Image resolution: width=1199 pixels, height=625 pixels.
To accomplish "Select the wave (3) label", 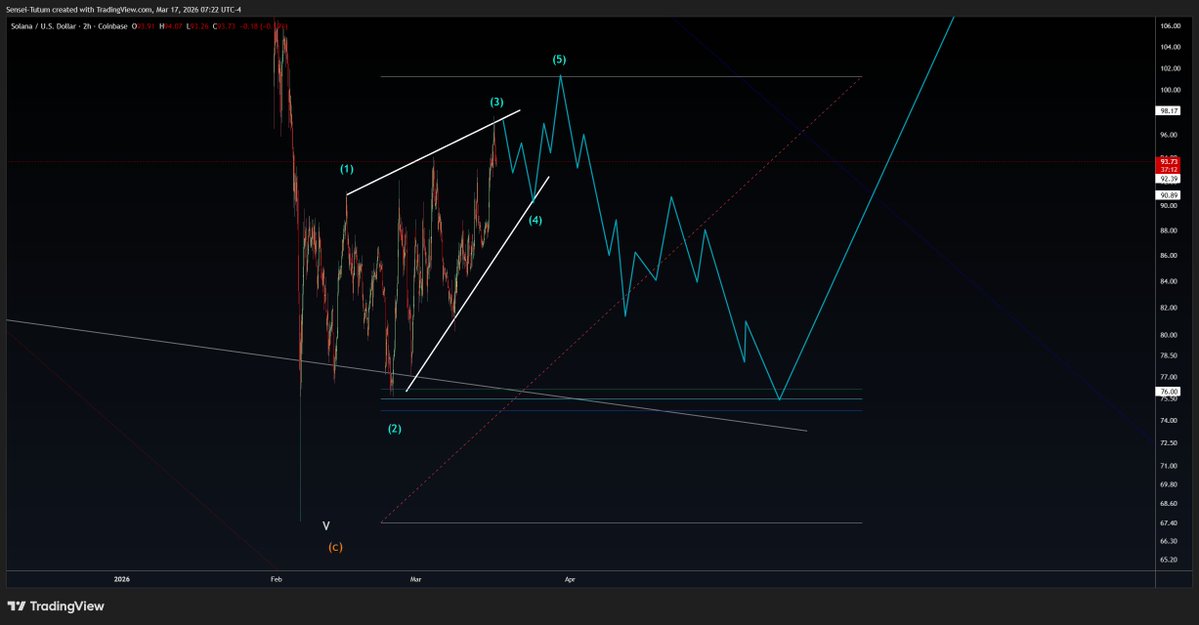I will (497, 102).
